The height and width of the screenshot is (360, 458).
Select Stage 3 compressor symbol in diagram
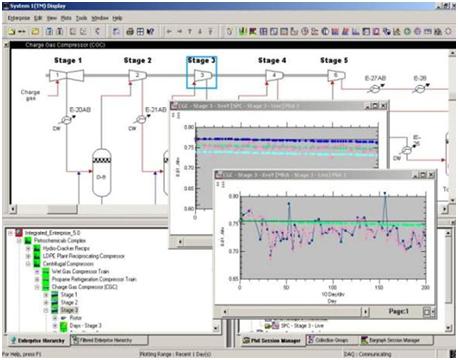[x=202, y=76]
